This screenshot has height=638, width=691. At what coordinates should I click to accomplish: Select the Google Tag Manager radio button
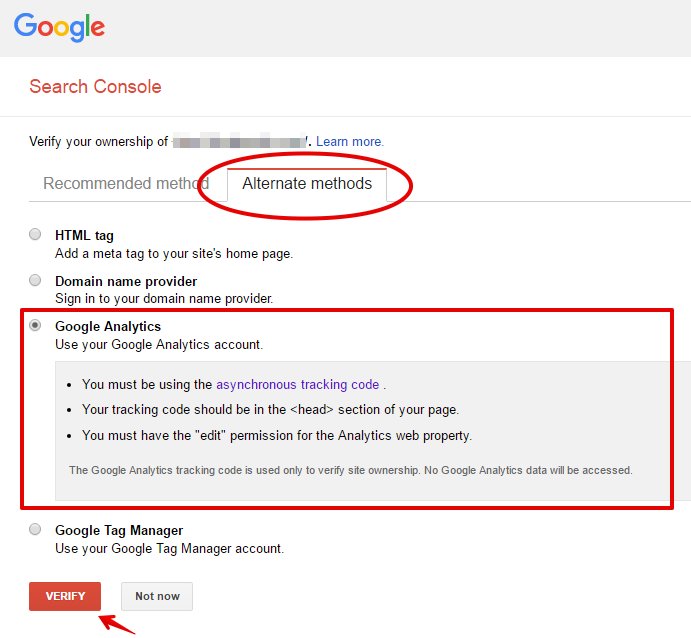click(35, 529)
